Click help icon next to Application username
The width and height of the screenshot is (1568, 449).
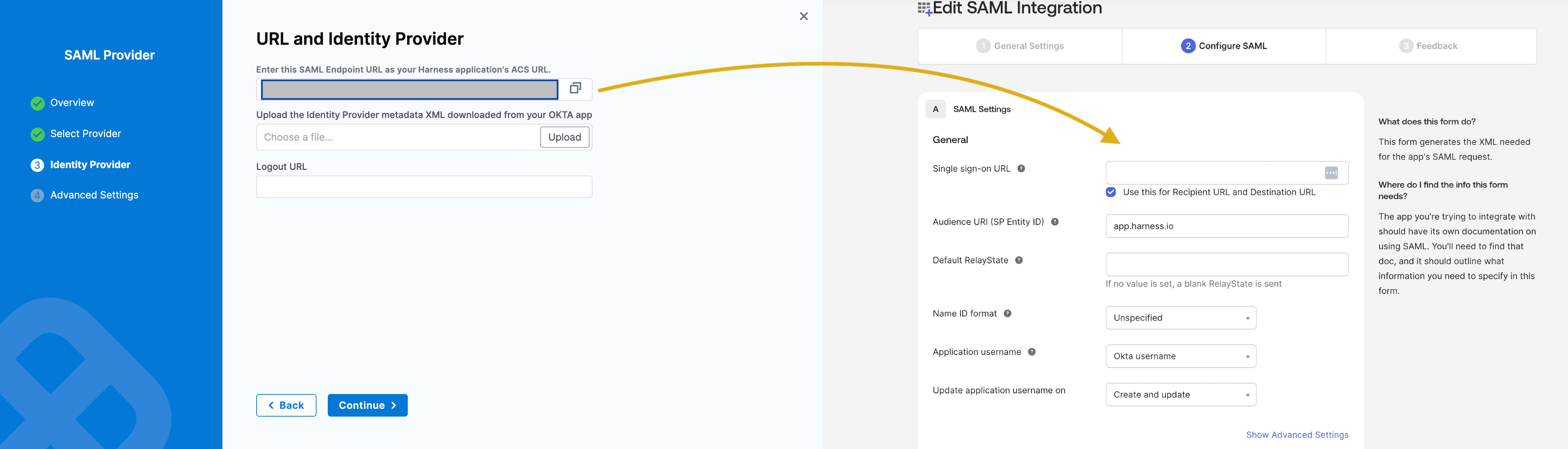[x=1031, y=352]
